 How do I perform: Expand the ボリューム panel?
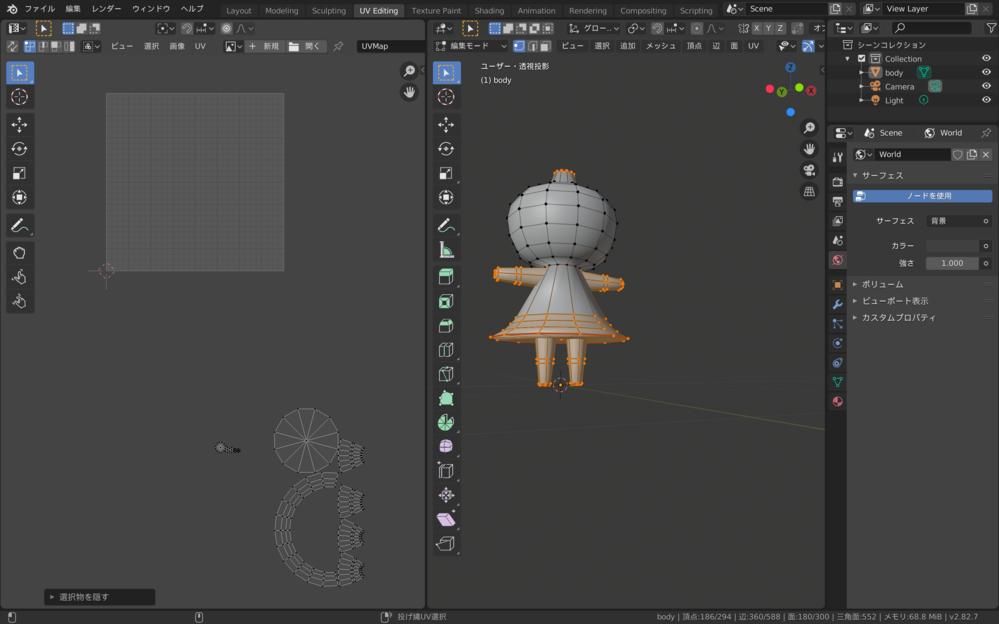pyautogui.click(x=881, y=284)
